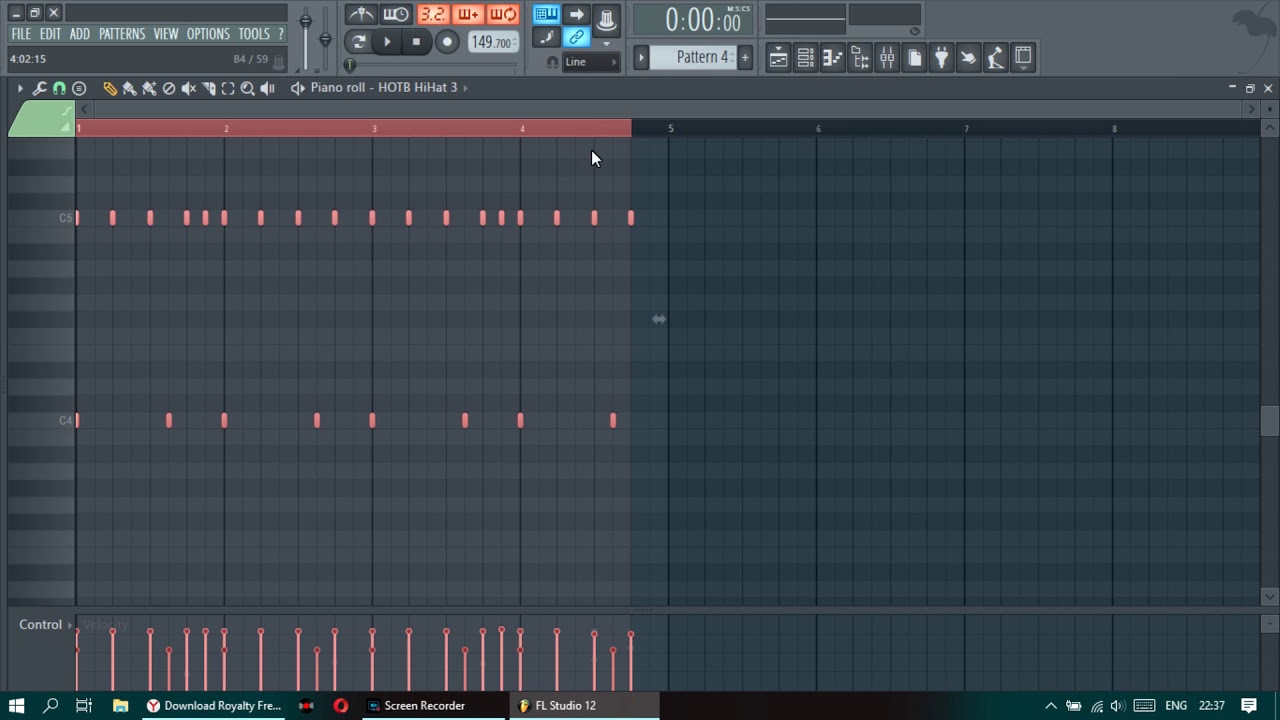The width and height of the screenshot is (1280, 720).
Task: Click the master pitch slider
Action: (325, 40)
